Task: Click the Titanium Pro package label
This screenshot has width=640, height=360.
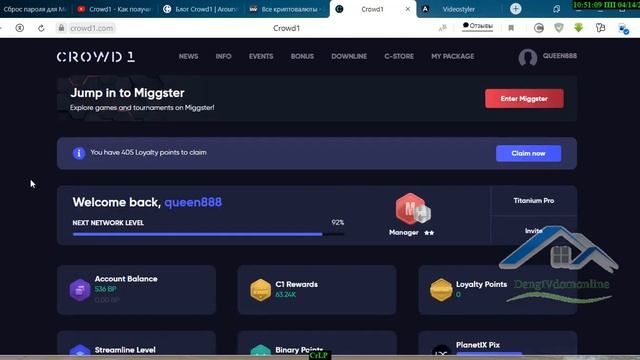Action: (x=533, y=200)
